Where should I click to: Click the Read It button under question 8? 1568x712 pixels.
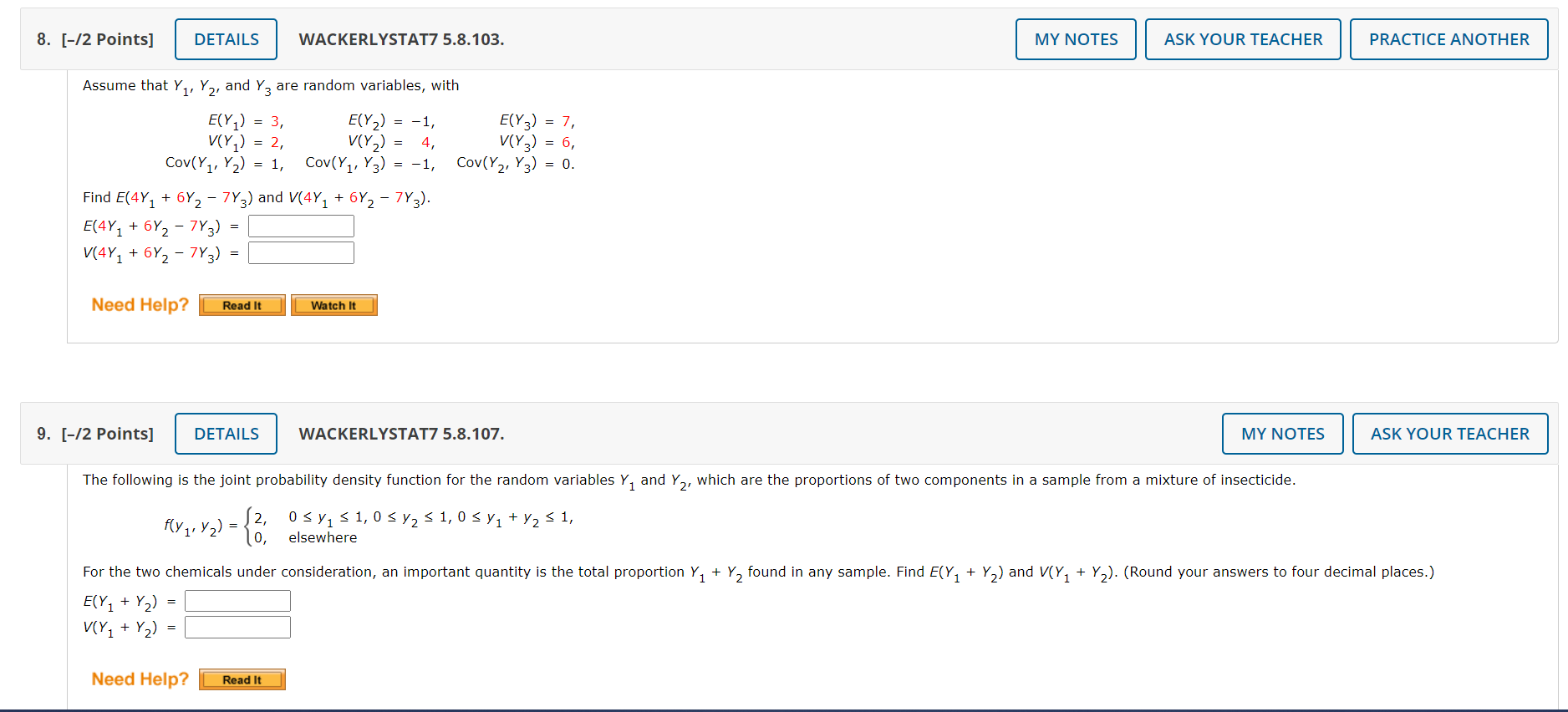241,304
